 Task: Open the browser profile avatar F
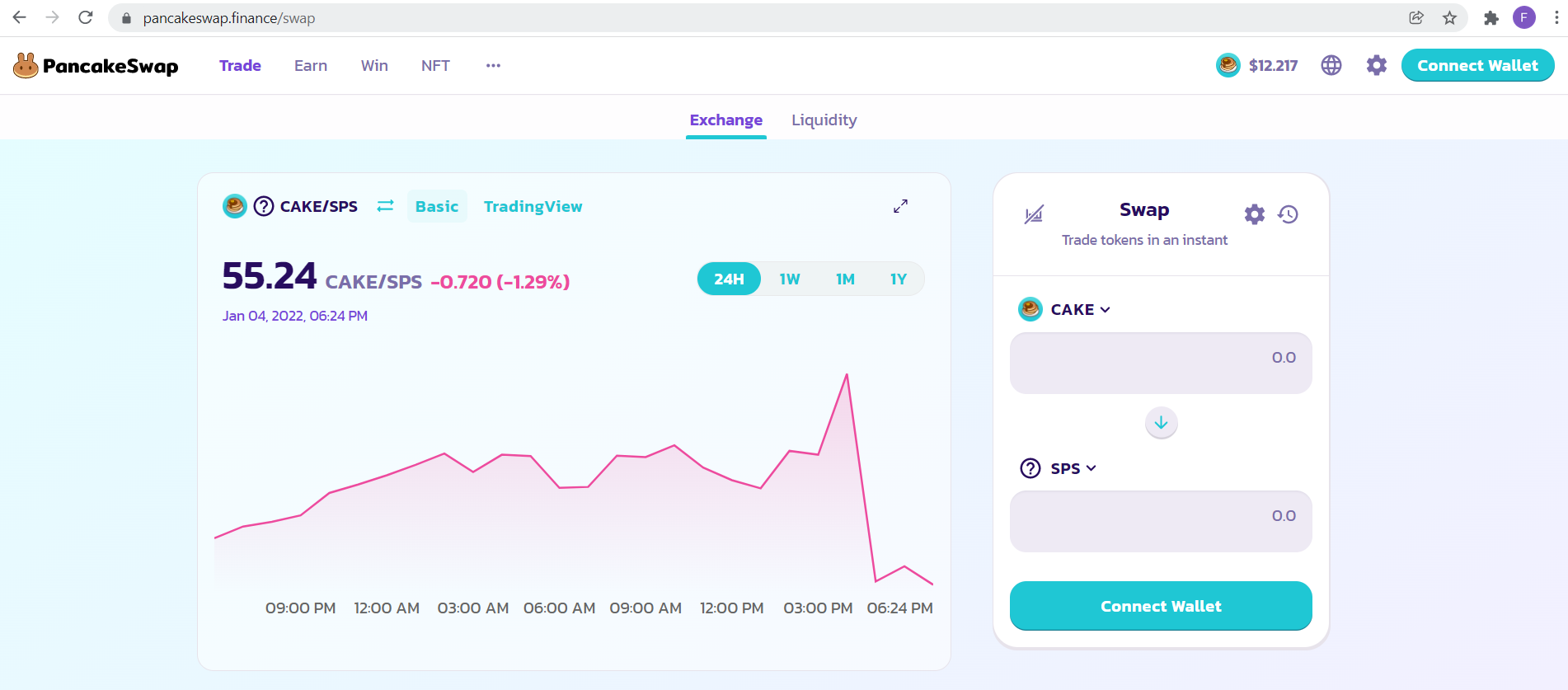1524,17
